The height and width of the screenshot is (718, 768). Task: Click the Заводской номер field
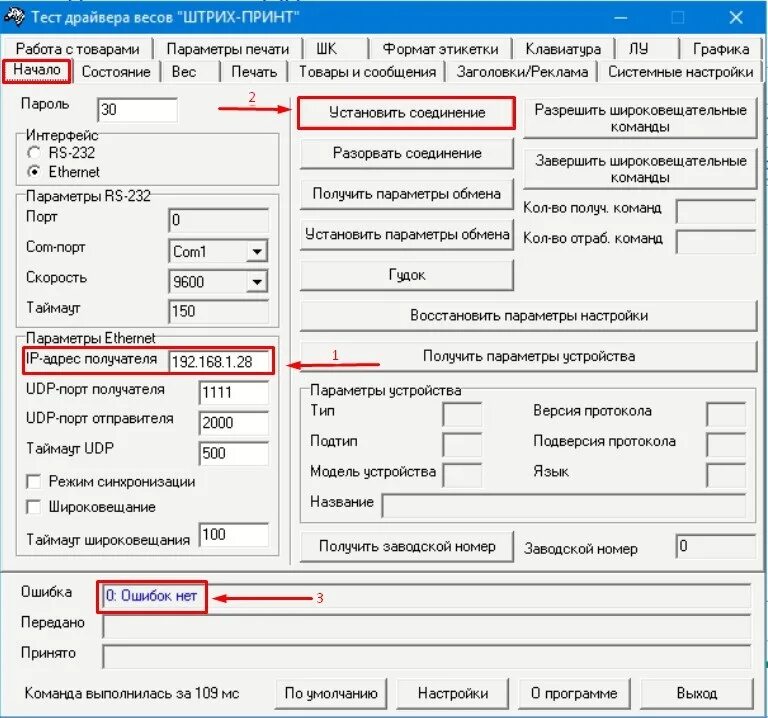pyautogui.click(x=716, y=547)
